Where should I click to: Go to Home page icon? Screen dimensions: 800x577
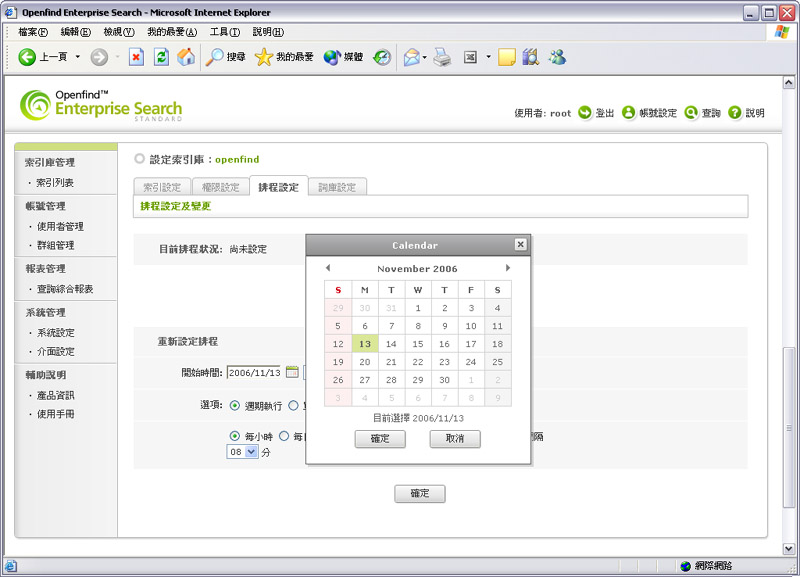coord(186,57)
